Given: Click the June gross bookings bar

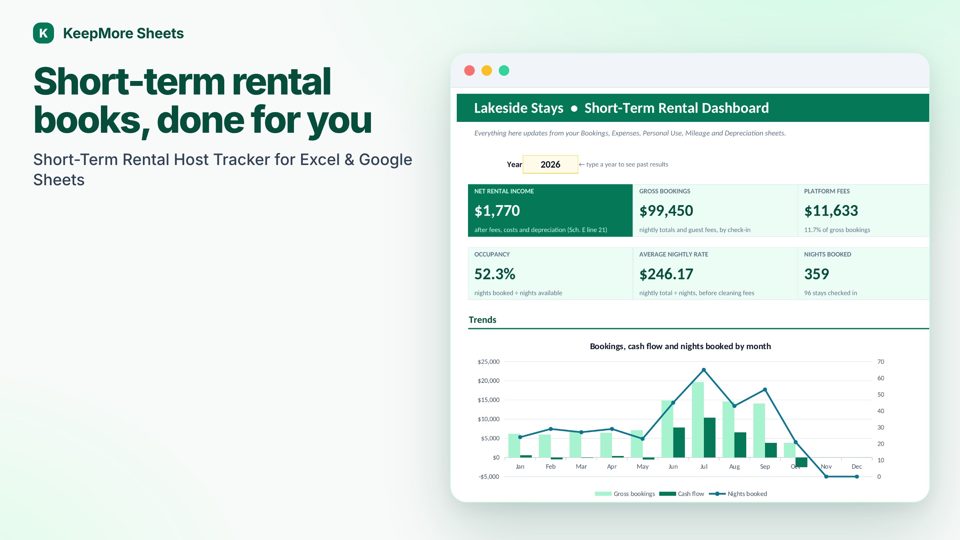Looking at the screenshot, I should pyautogui.click(x=667, y=429).
